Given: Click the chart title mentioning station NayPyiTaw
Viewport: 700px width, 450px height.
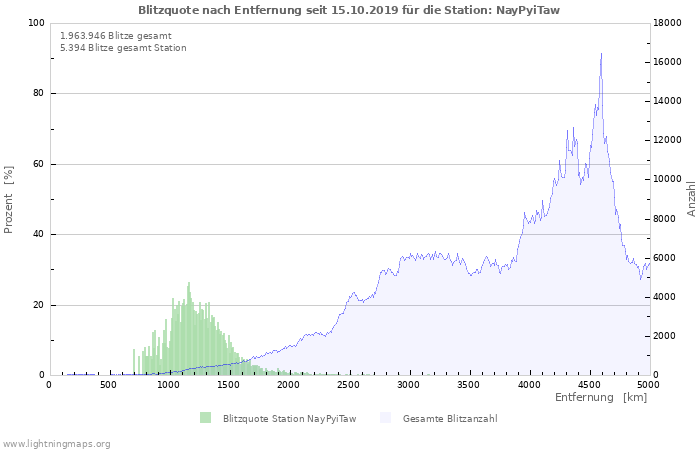Looking at the screenshot, I should 349,9.
